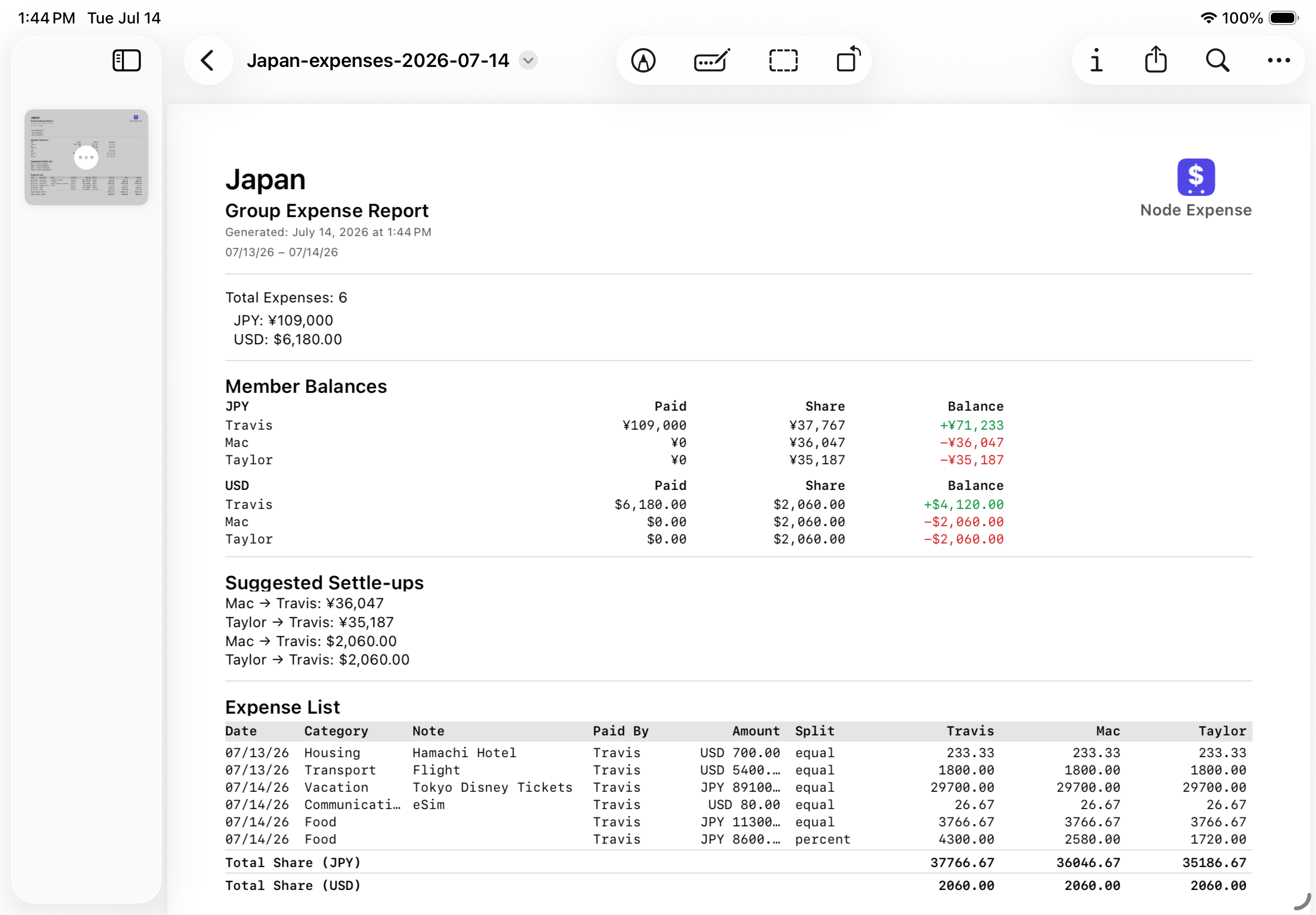Select 'Taylor → Travis: ¥35,187' line

pos(309,622)
